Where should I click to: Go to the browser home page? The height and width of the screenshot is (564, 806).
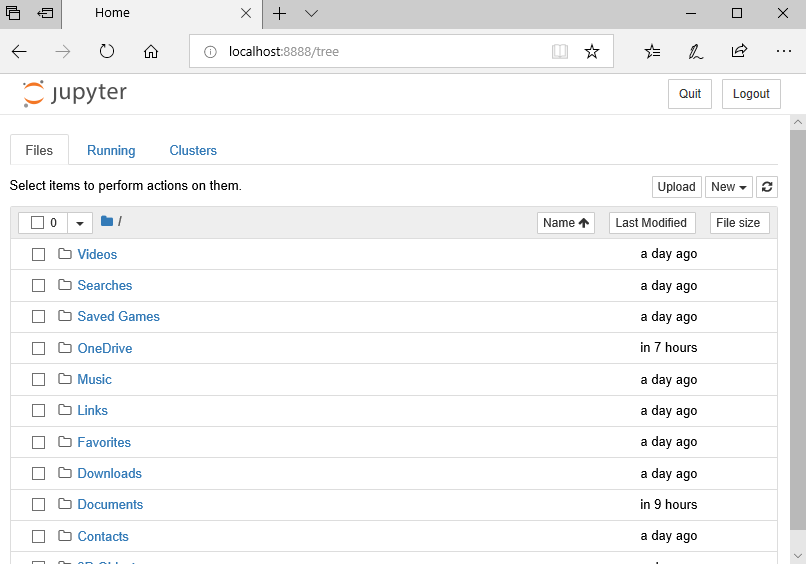pos(151,51)
